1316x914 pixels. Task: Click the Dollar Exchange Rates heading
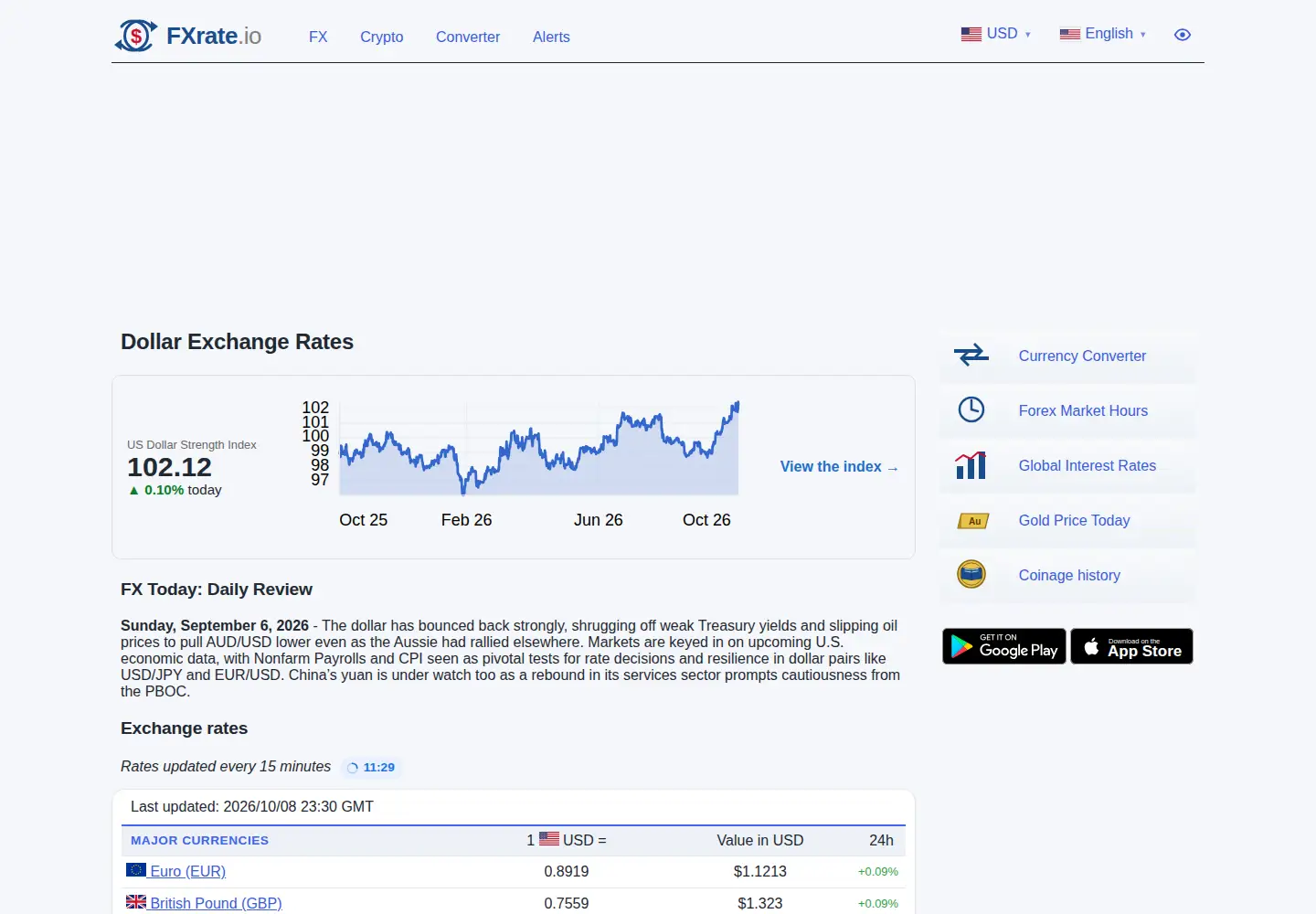[237, 341]
